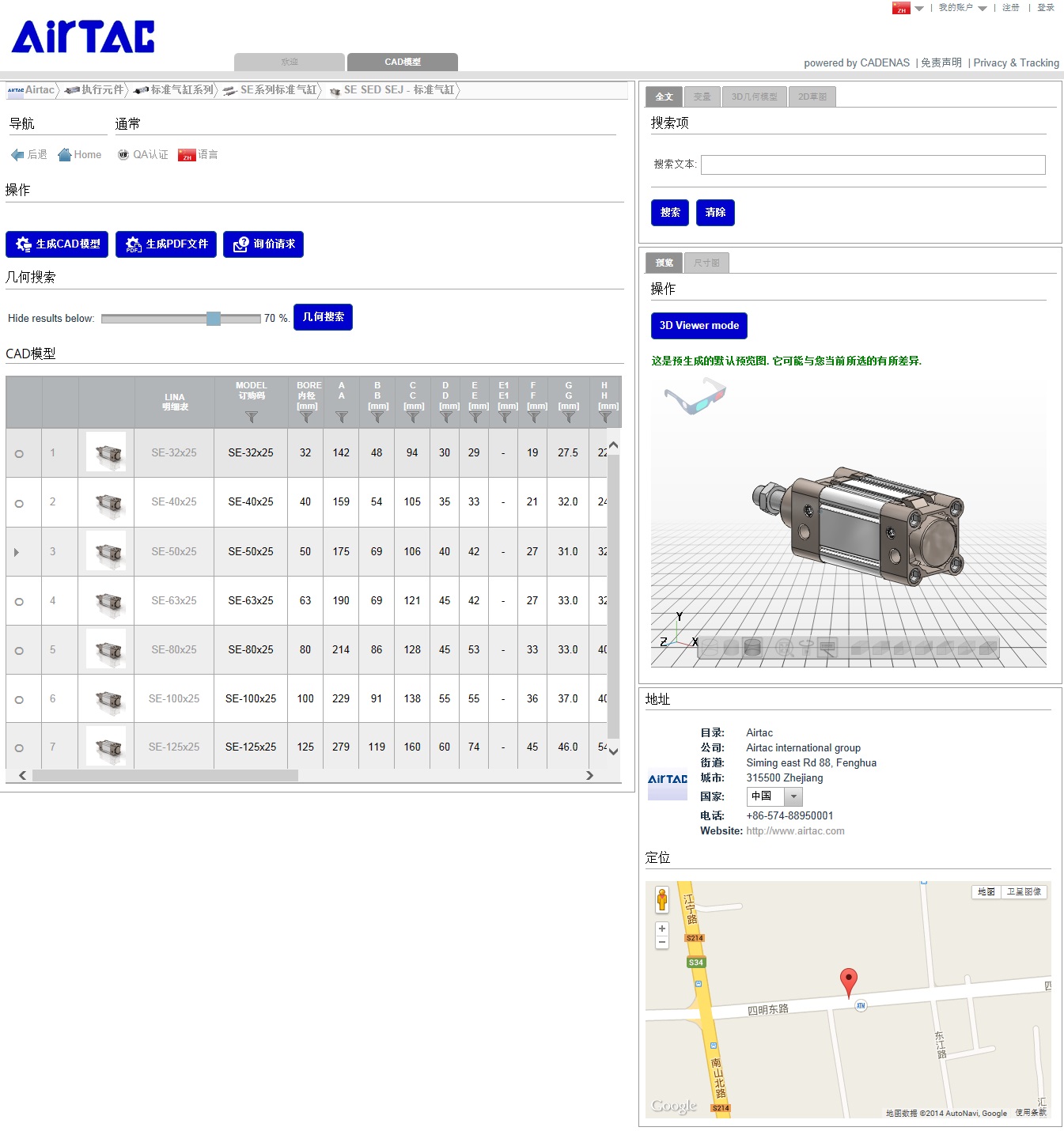Click the last view-cube orientation icon

(988, 649)
